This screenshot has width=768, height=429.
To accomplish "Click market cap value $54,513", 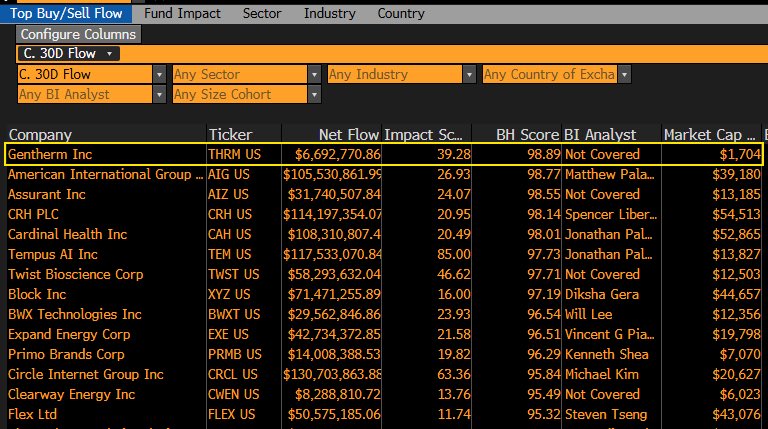I will (x=736, y=214).
